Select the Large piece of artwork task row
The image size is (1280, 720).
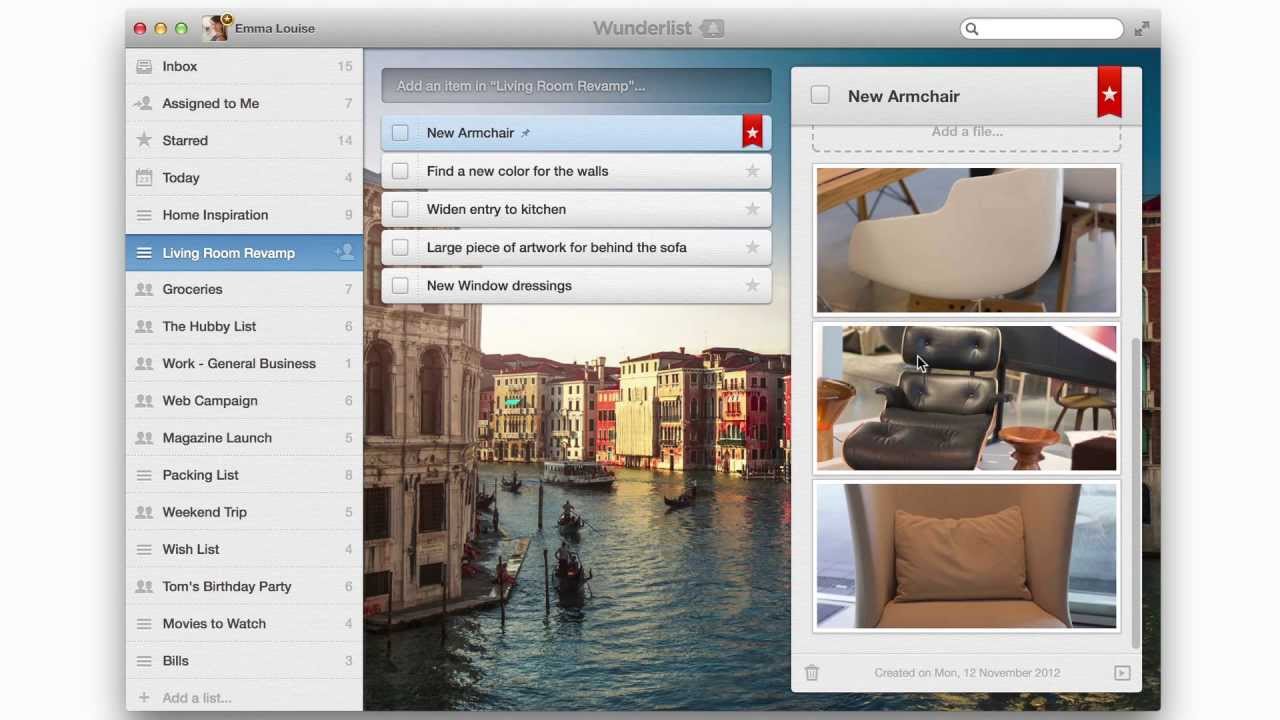pos(576,247)
